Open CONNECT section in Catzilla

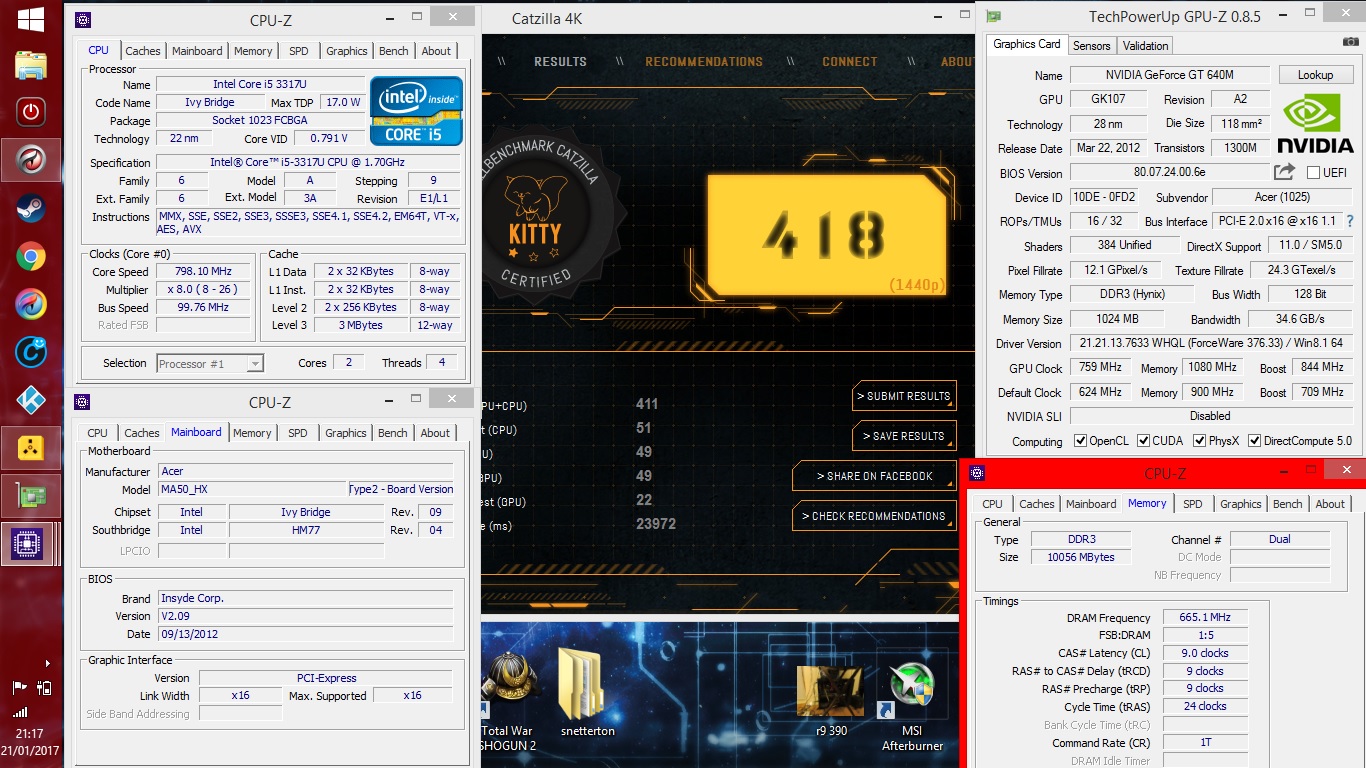pyautogui.click(x=850, y=62)
